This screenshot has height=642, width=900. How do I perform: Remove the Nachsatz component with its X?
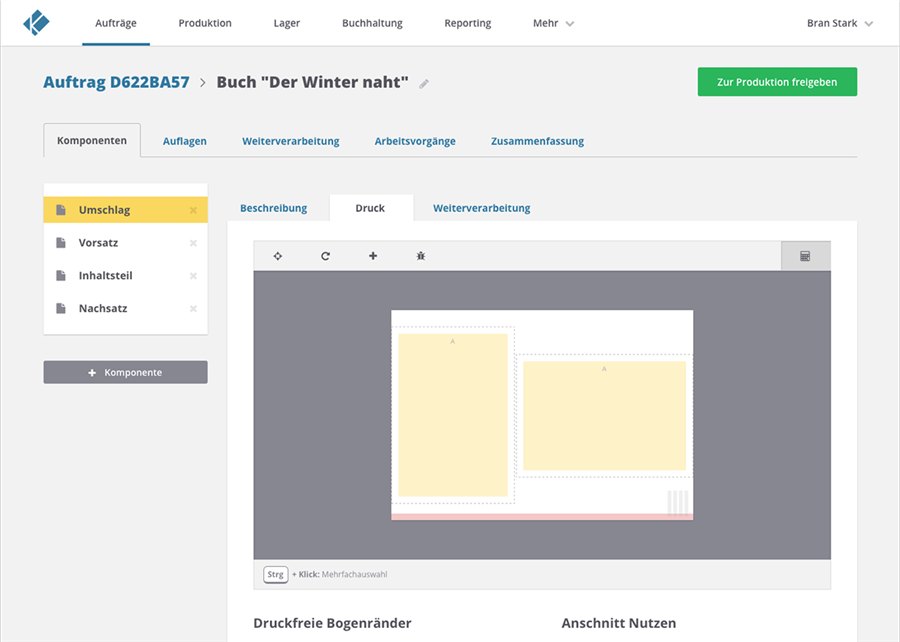click(x=193, y=309)
